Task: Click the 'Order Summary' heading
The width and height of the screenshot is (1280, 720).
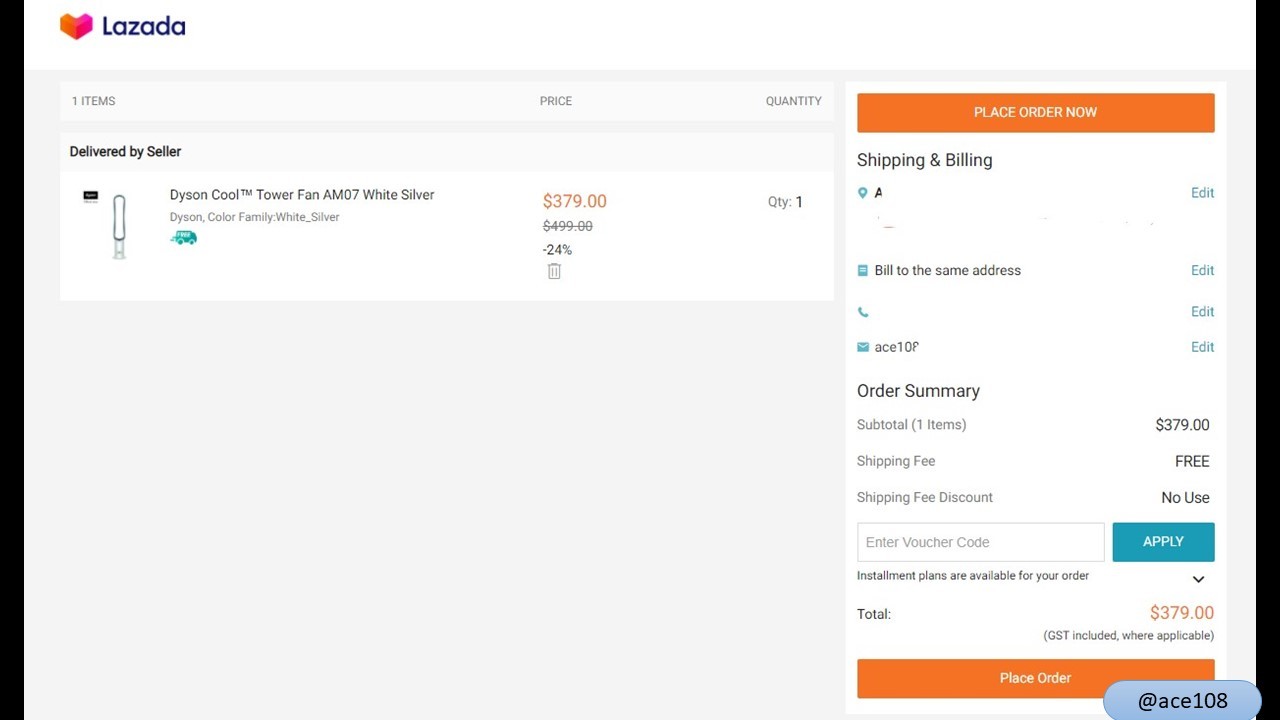Action: click(x=918, y=391)
